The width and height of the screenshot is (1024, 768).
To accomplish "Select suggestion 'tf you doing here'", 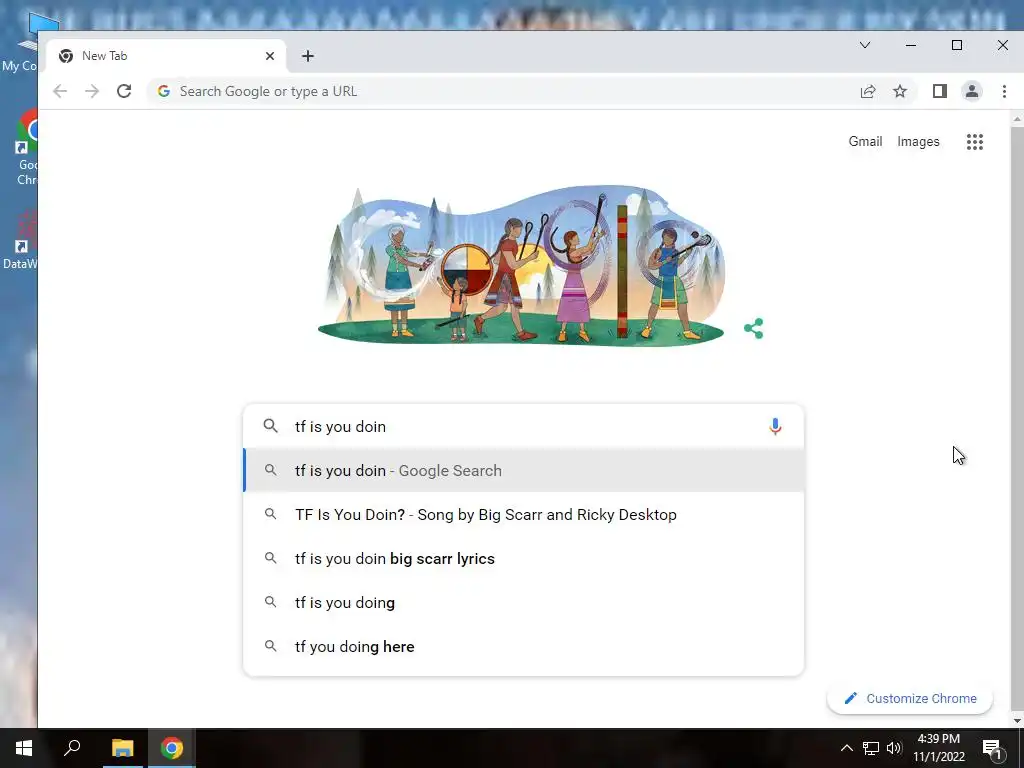I will click(523, 647).
